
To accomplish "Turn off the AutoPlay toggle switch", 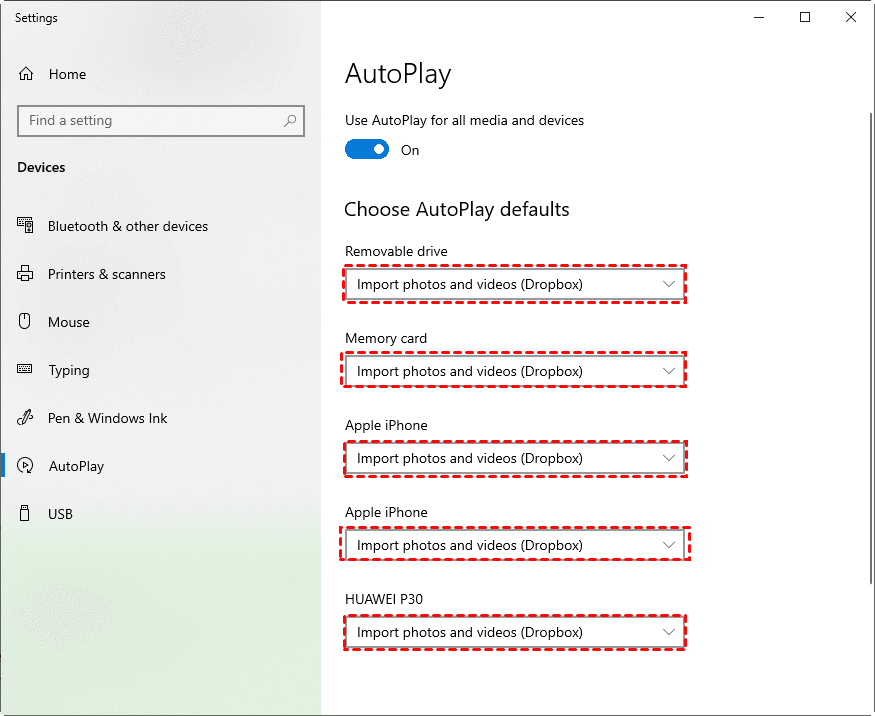I will click(367, 150).
